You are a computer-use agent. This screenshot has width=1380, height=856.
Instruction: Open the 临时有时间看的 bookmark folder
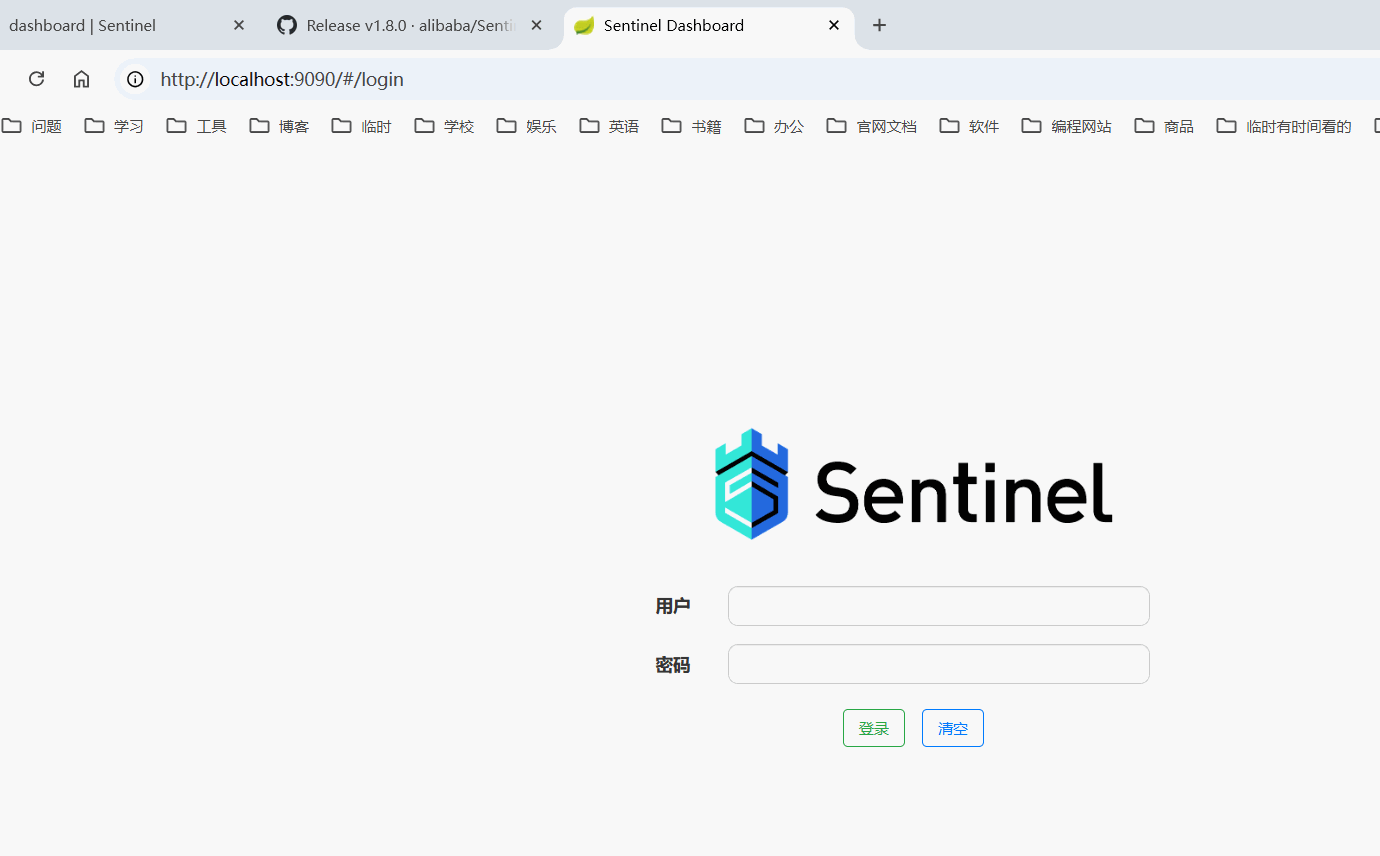coord(1284,126)
